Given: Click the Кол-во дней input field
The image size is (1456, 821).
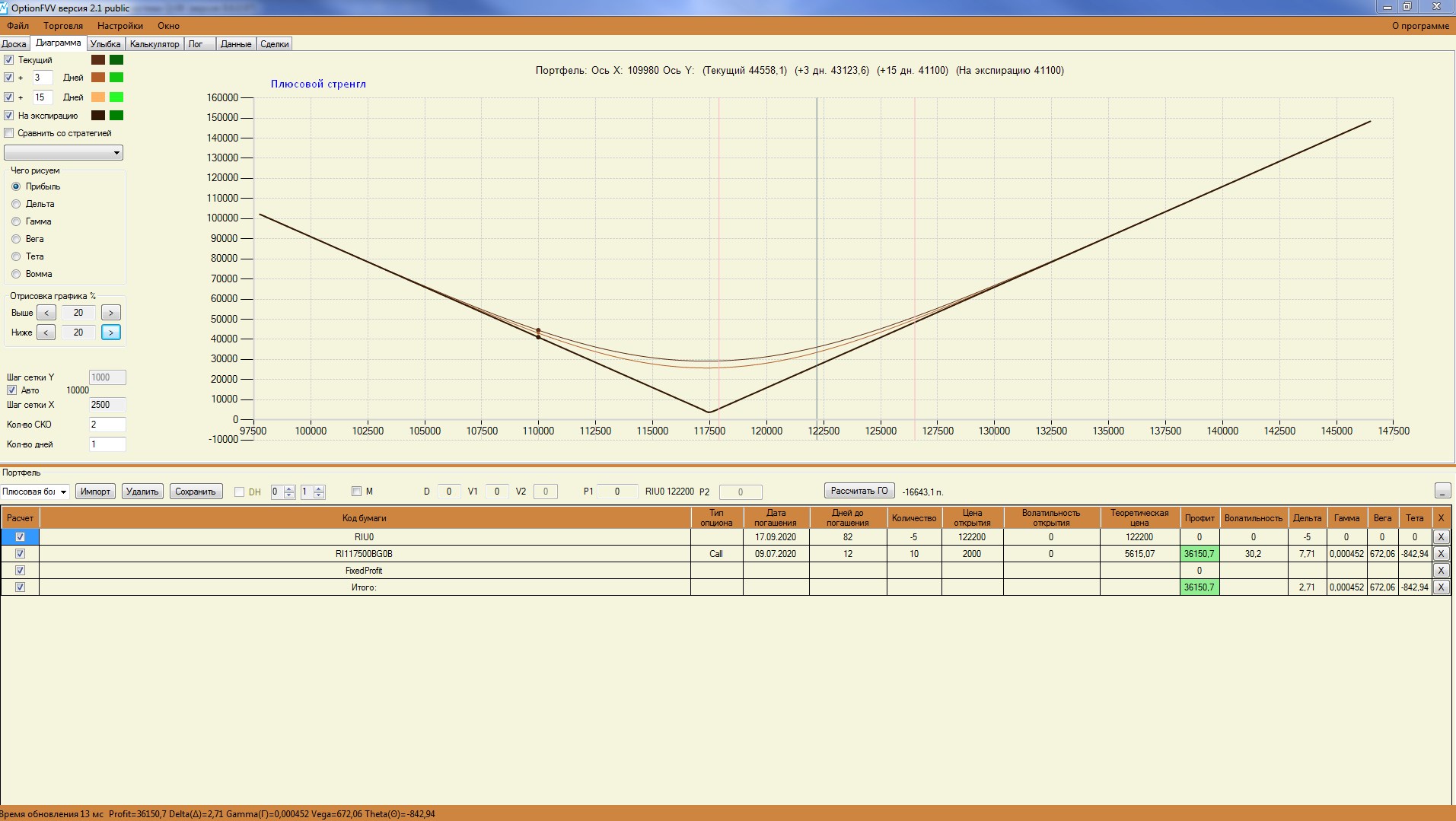Looking at the screenshot, I should pyautogui.click(x=107, y=444).
